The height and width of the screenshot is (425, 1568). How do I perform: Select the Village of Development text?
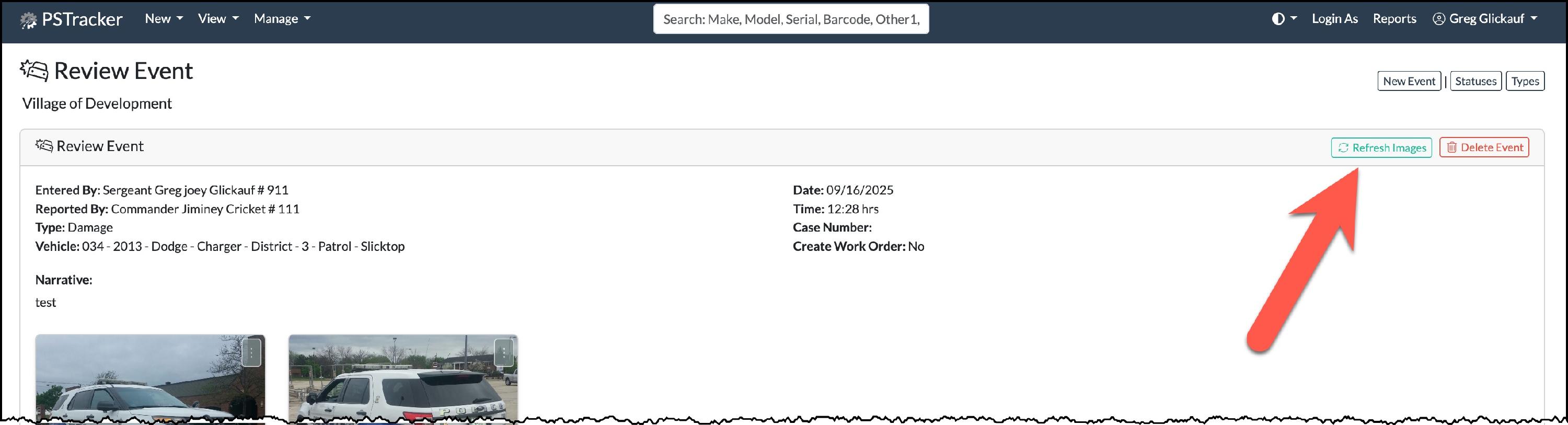97,104
